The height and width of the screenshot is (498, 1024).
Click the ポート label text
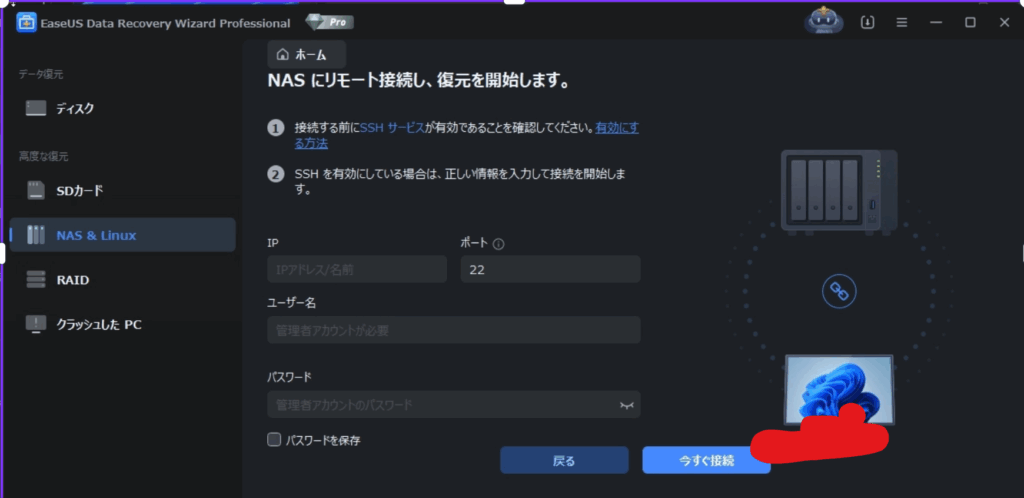pyautogui.click(x=475, y=243)
